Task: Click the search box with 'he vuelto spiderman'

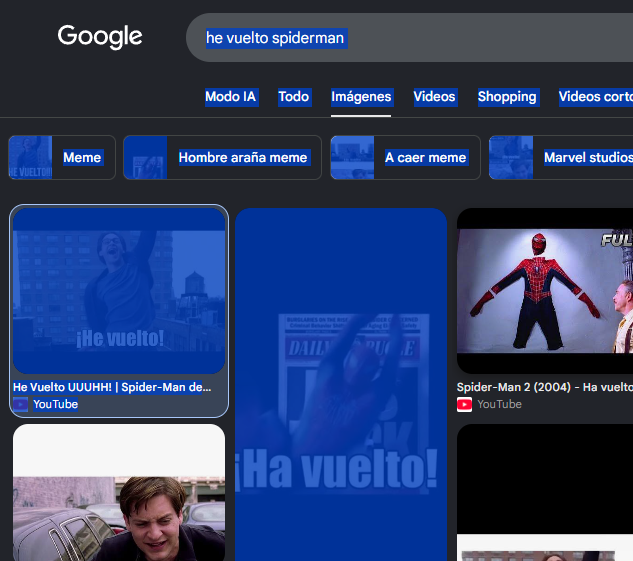Action: [x=409, y=38]
